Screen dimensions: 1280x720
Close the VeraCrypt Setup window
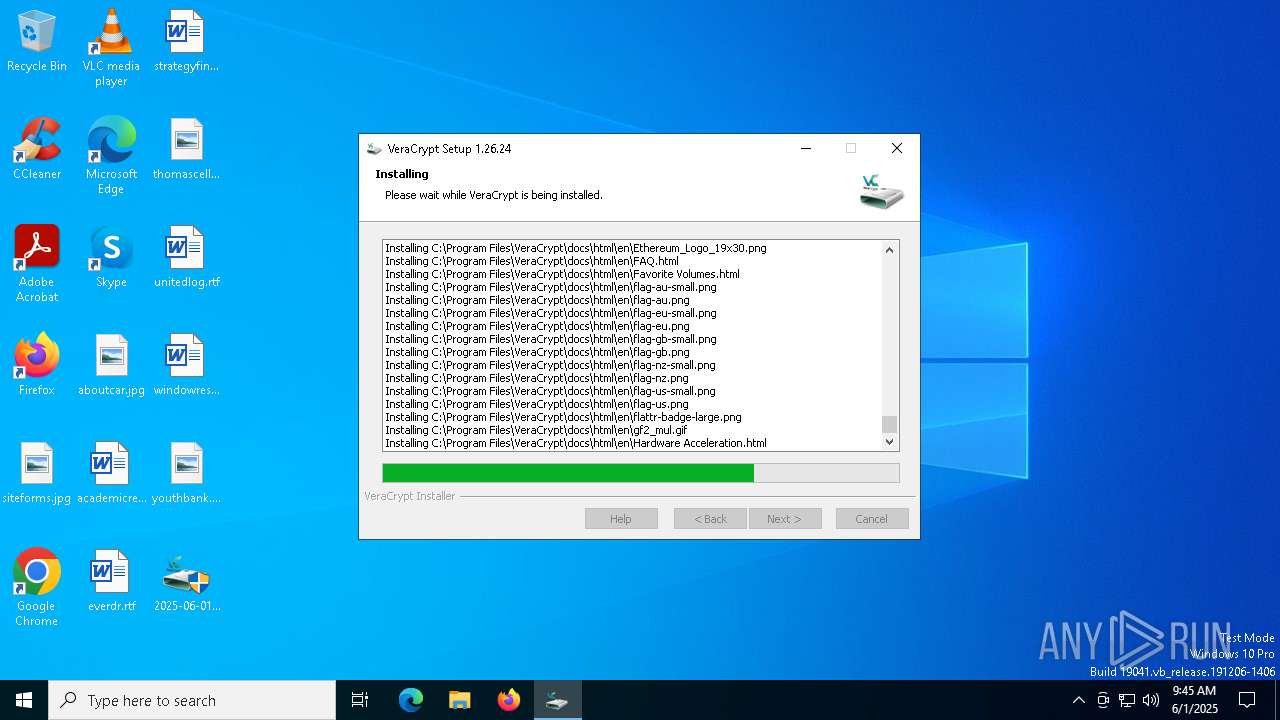(897, 148)
